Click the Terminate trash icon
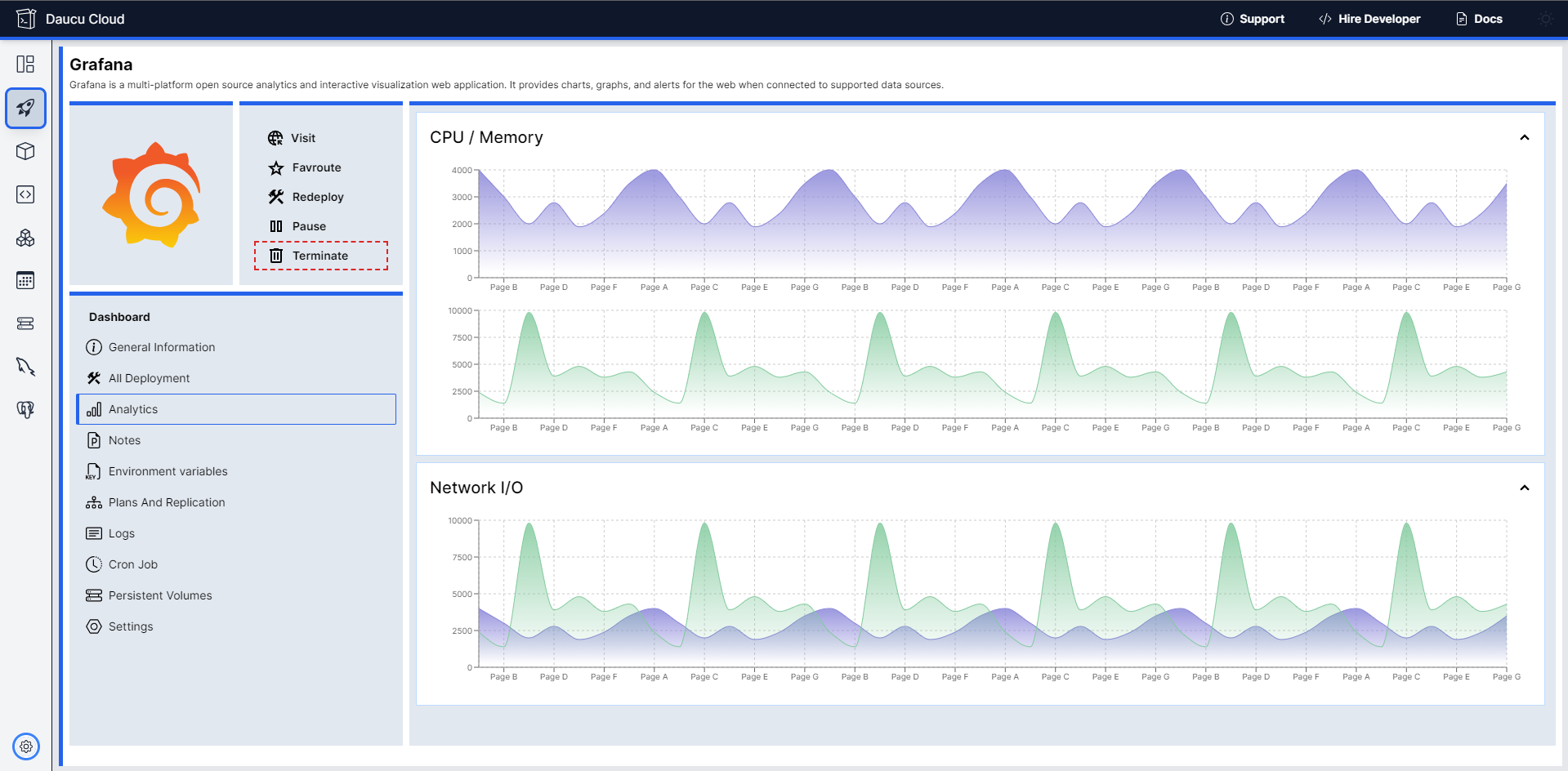The image size is (1568, 771). 276,256
